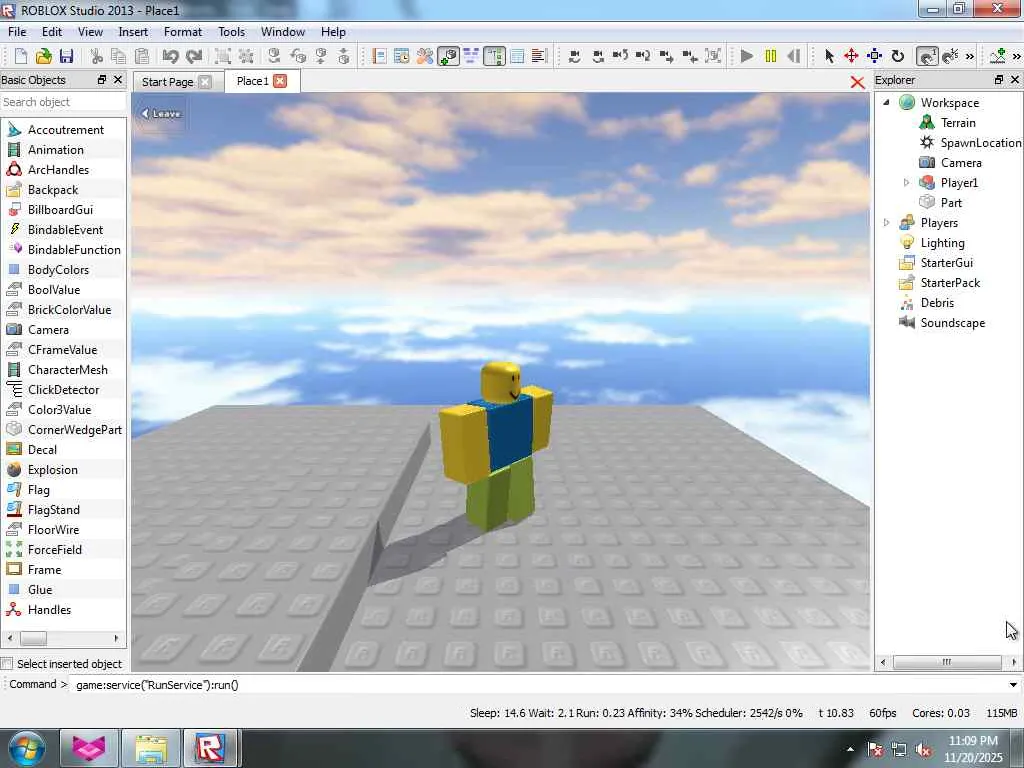Click the first camera tilt toolbar icon
1024x768 pixels.
point(575,56)
